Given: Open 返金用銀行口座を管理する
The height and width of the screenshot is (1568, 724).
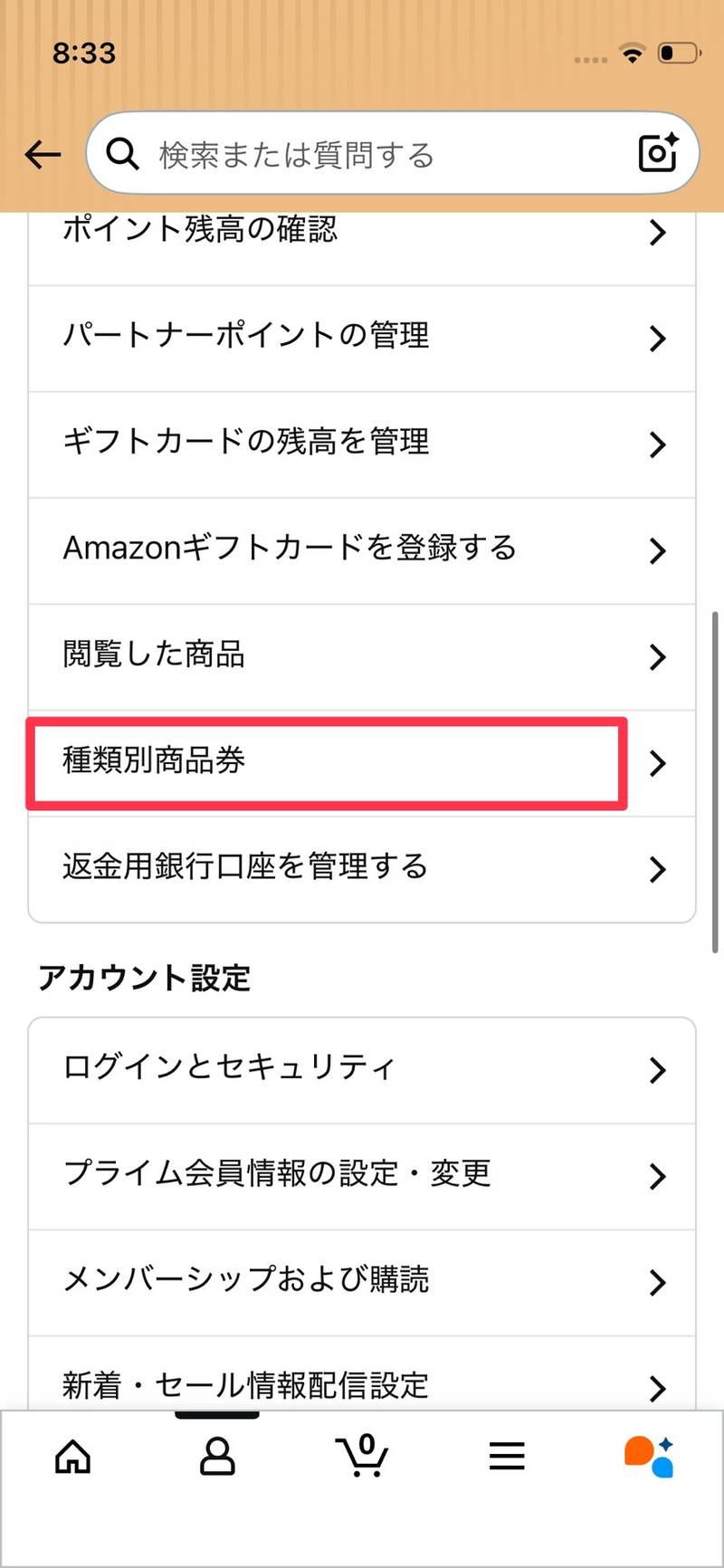Looking at the screenshot, I should (x=362, y=869).
